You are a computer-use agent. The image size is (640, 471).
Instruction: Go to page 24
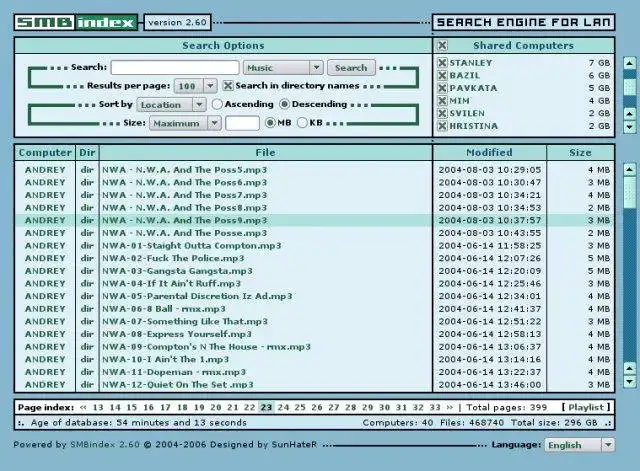(283, 407)
